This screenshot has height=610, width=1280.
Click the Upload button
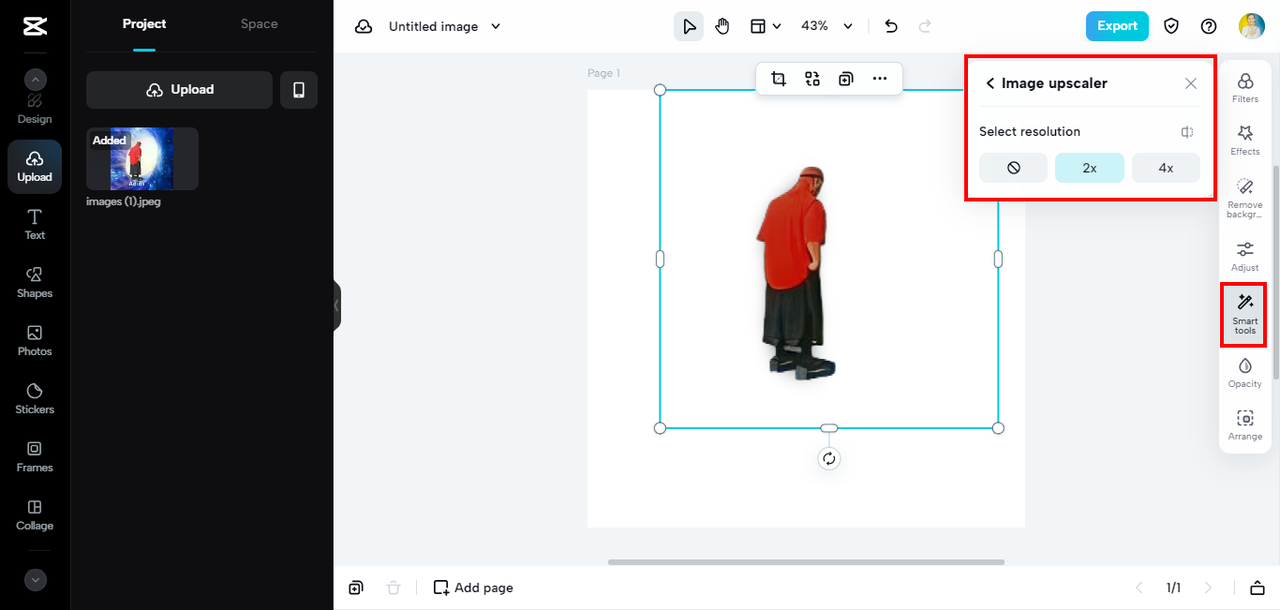click(x=179, y=90)
